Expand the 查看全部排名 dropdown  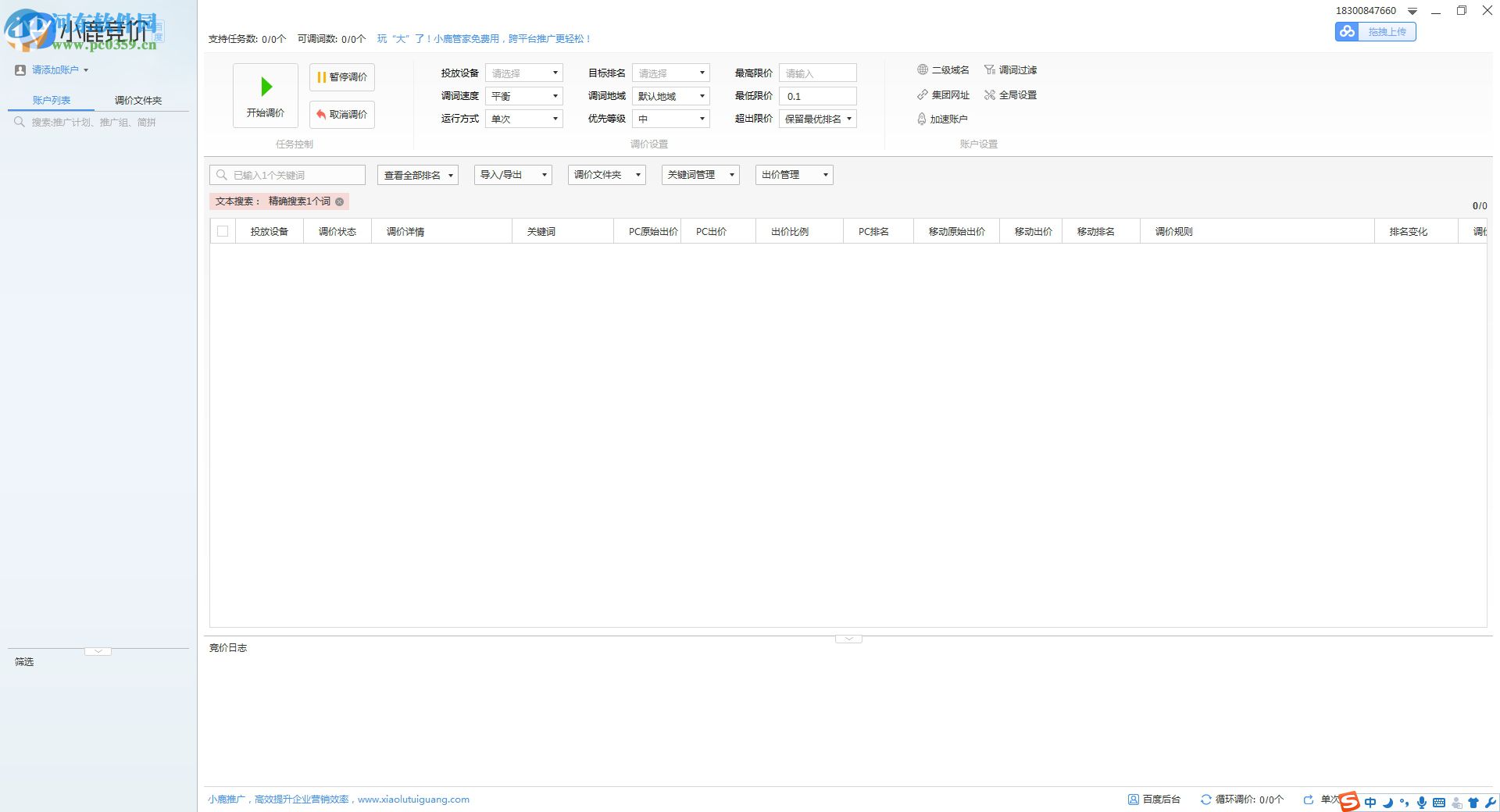pos(417,175)
